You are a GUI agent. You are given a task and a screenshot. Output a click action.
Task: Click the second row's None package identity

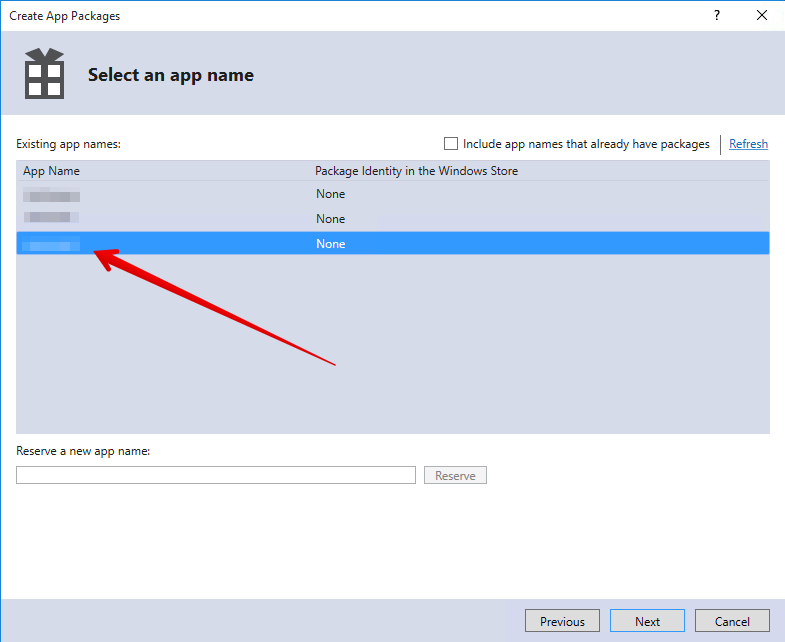point(330,219)
